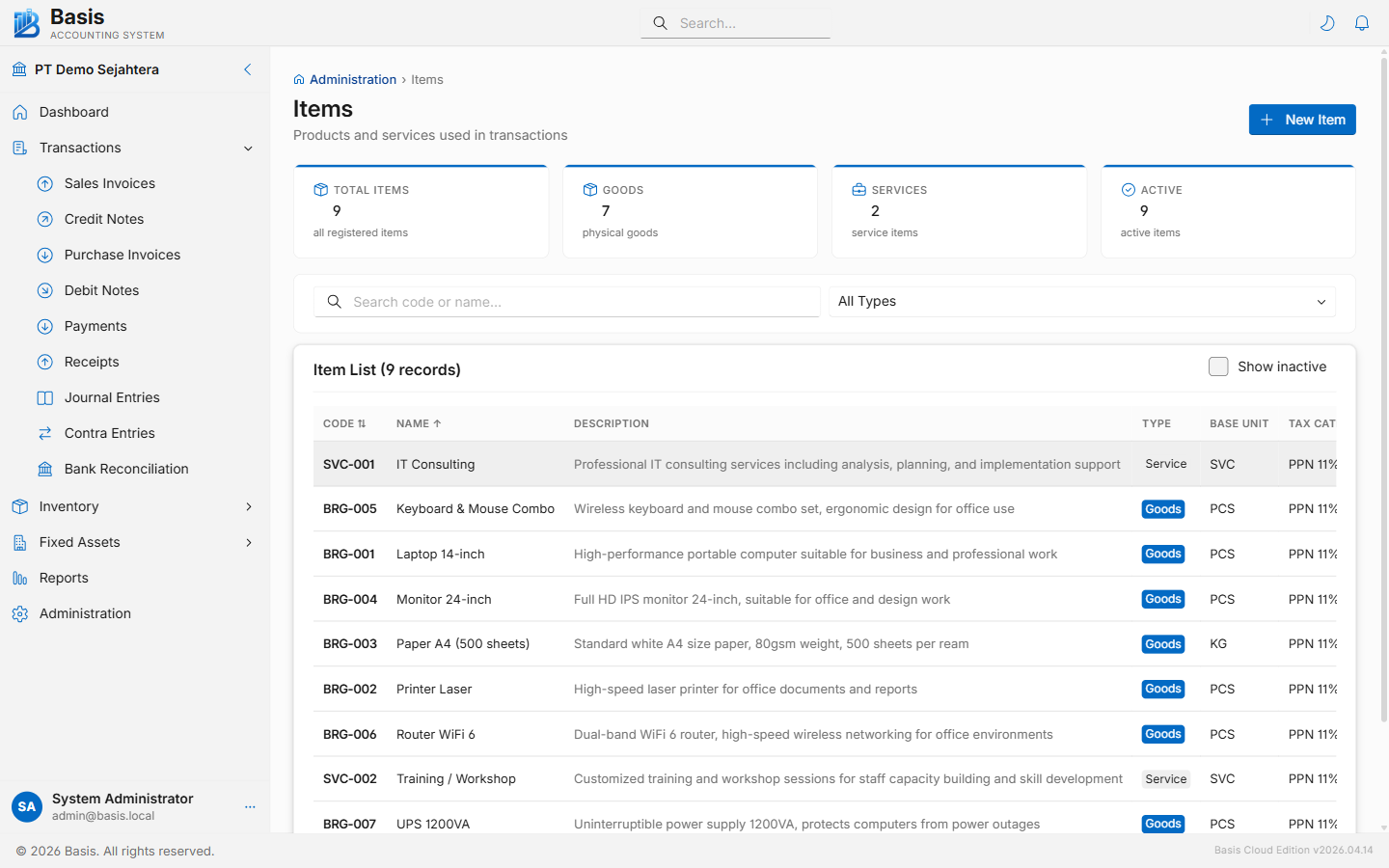Go to Dashboard from the sidebar
The image size is (1389, 868).
pyautogui.click(x=74, y=112)
